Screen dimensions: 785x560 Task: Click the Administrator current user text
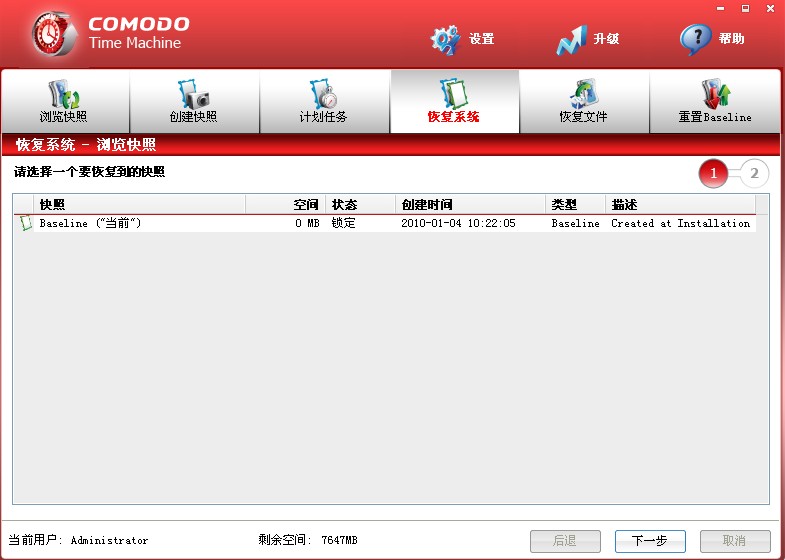109,540
